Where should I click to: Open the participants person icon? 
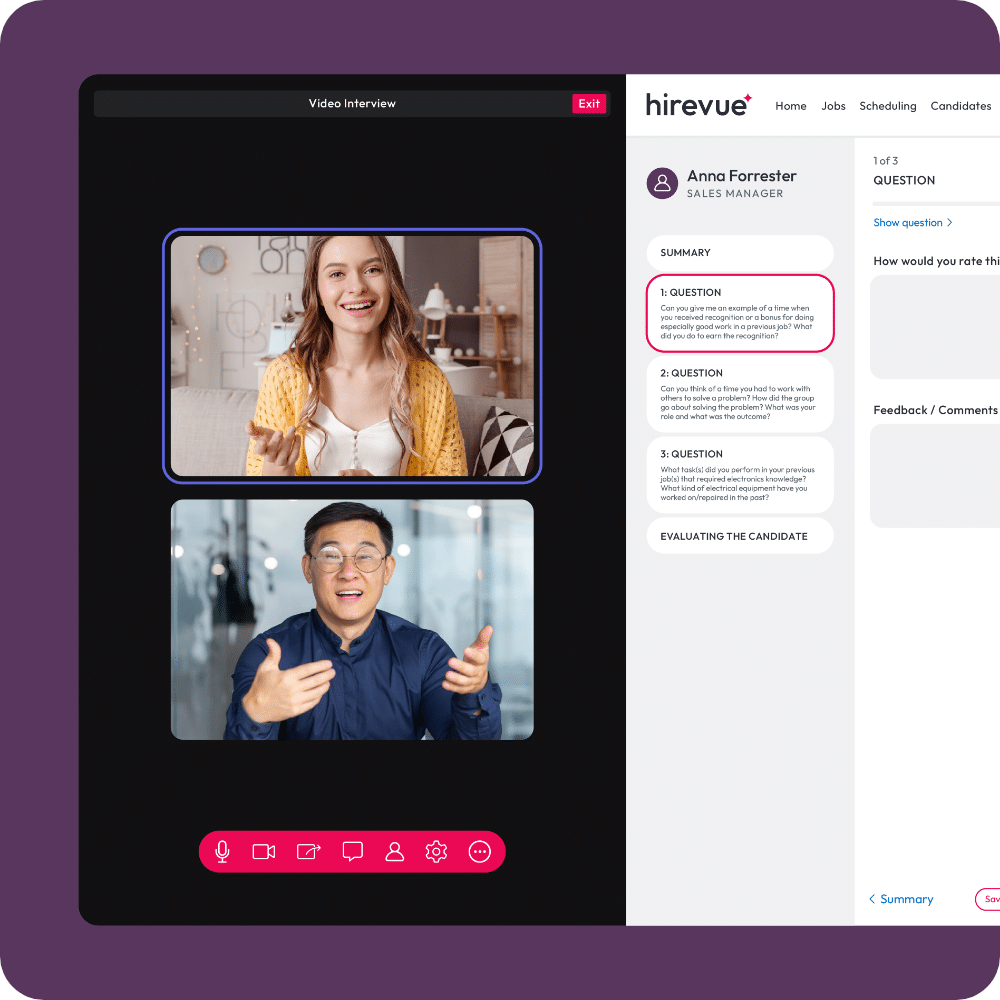(x=395, y=851)
